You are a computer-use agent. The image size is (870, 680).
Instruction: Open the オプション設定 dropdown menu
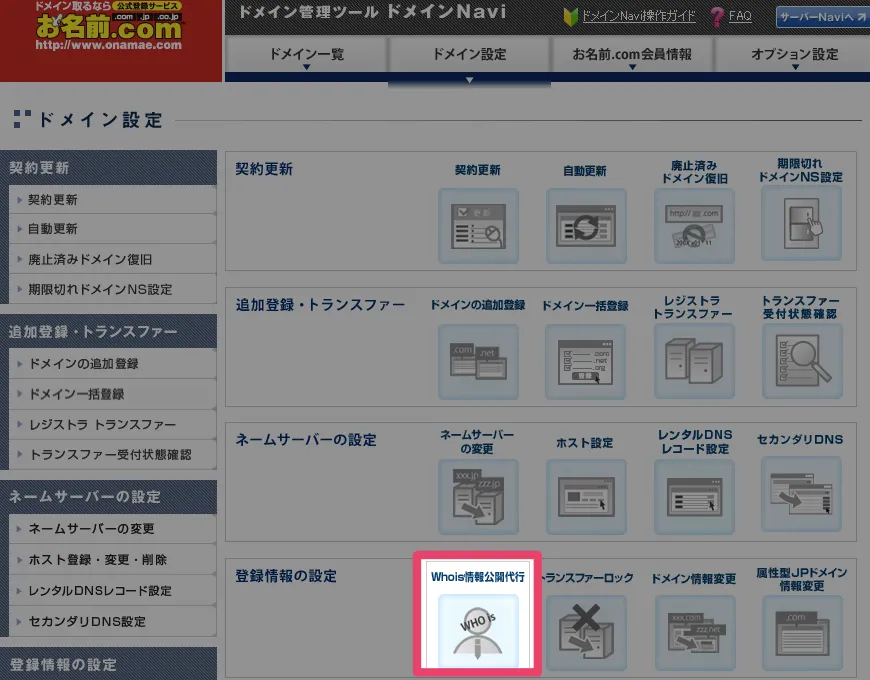coord(794,57)
